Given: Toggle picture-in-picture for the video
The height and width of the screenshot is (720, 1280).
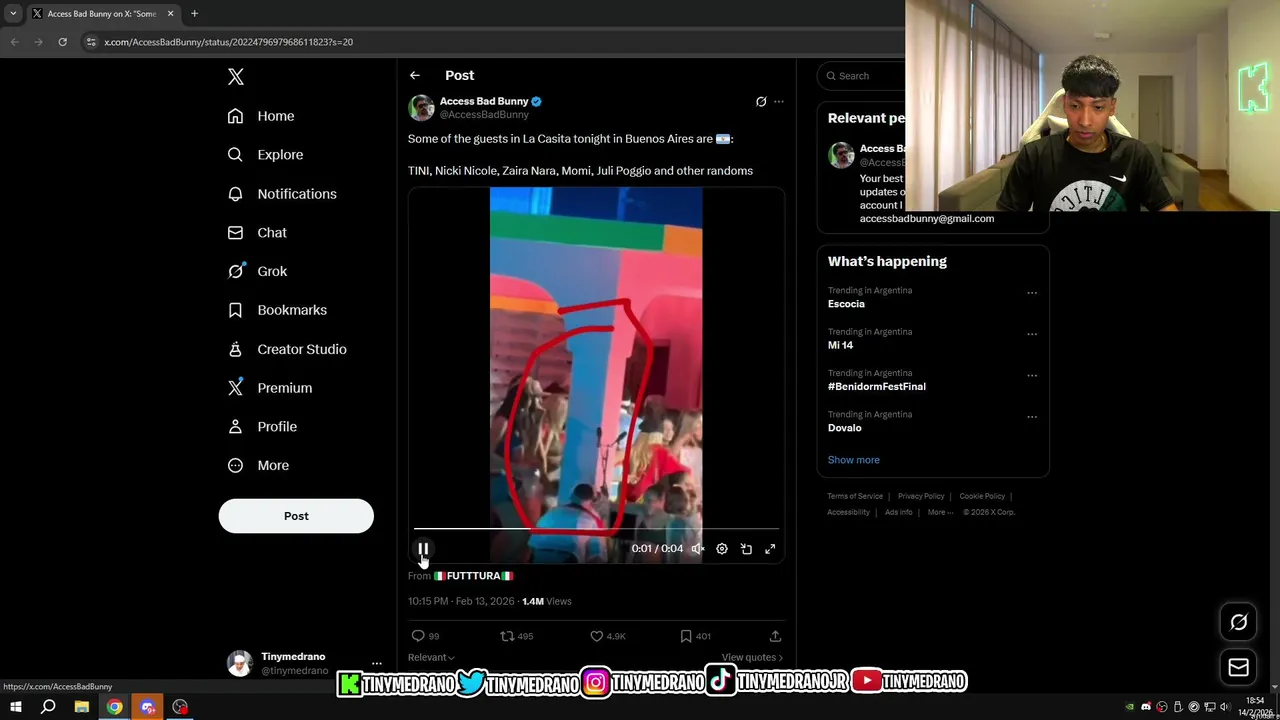Looking at the screenshot, I should pos(746,548).
